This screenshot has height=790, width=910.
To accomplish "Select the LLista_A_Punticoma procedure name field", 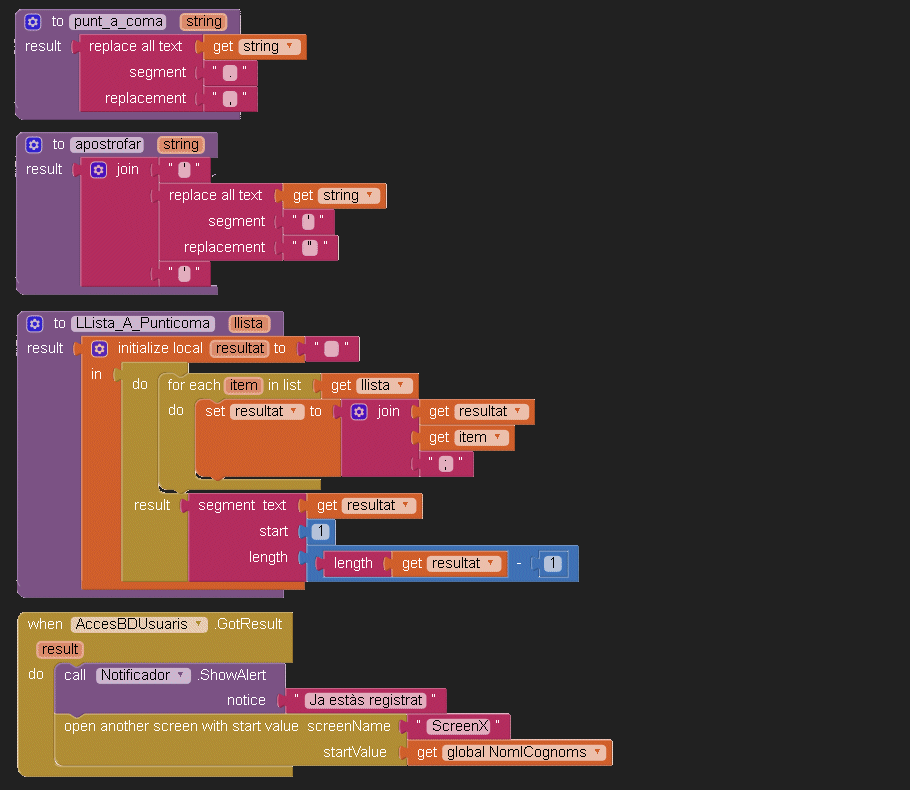I will (x=143, y=323).
